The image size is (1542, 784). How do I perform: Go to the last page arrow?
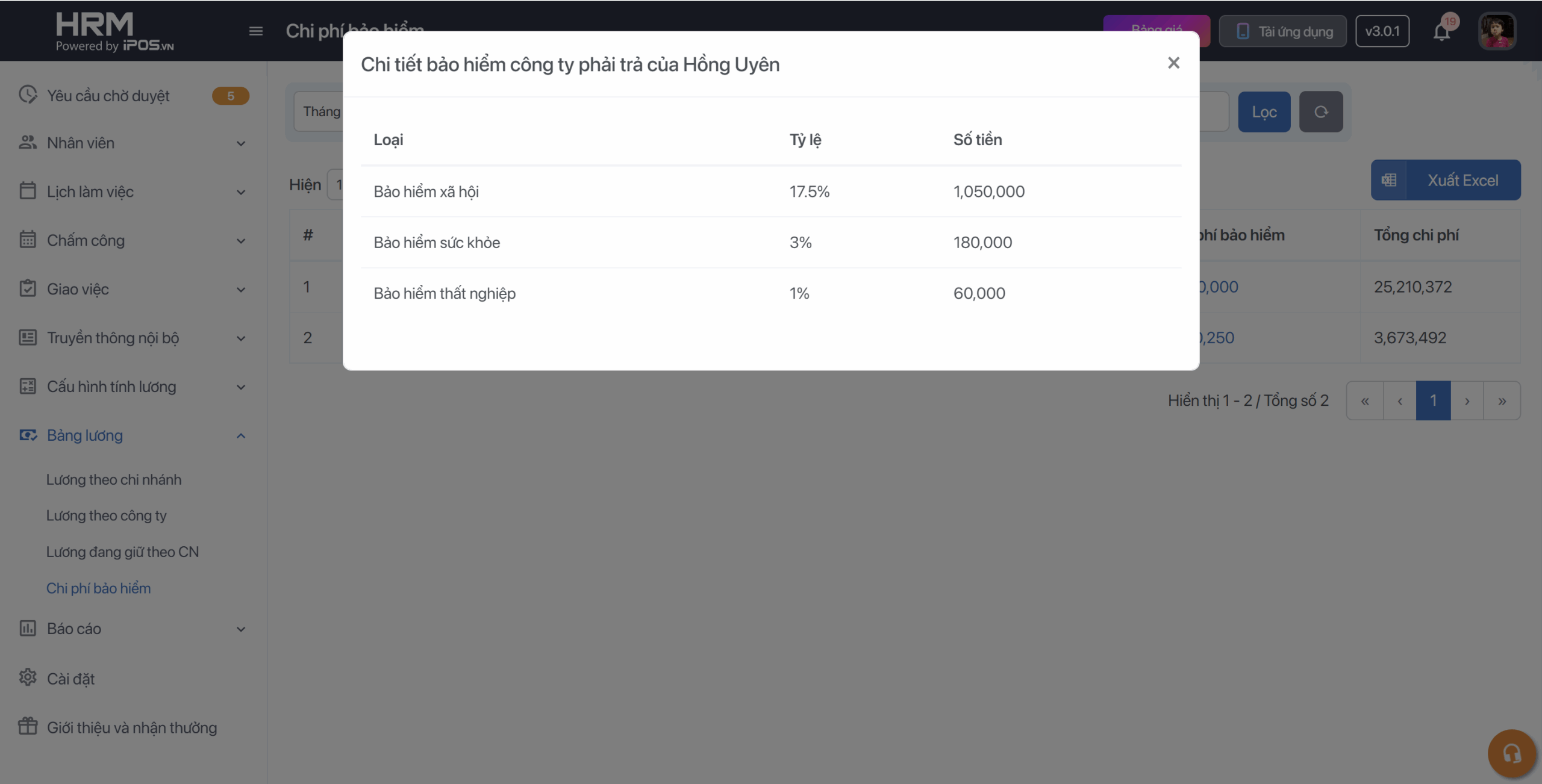click(1502, 401)
